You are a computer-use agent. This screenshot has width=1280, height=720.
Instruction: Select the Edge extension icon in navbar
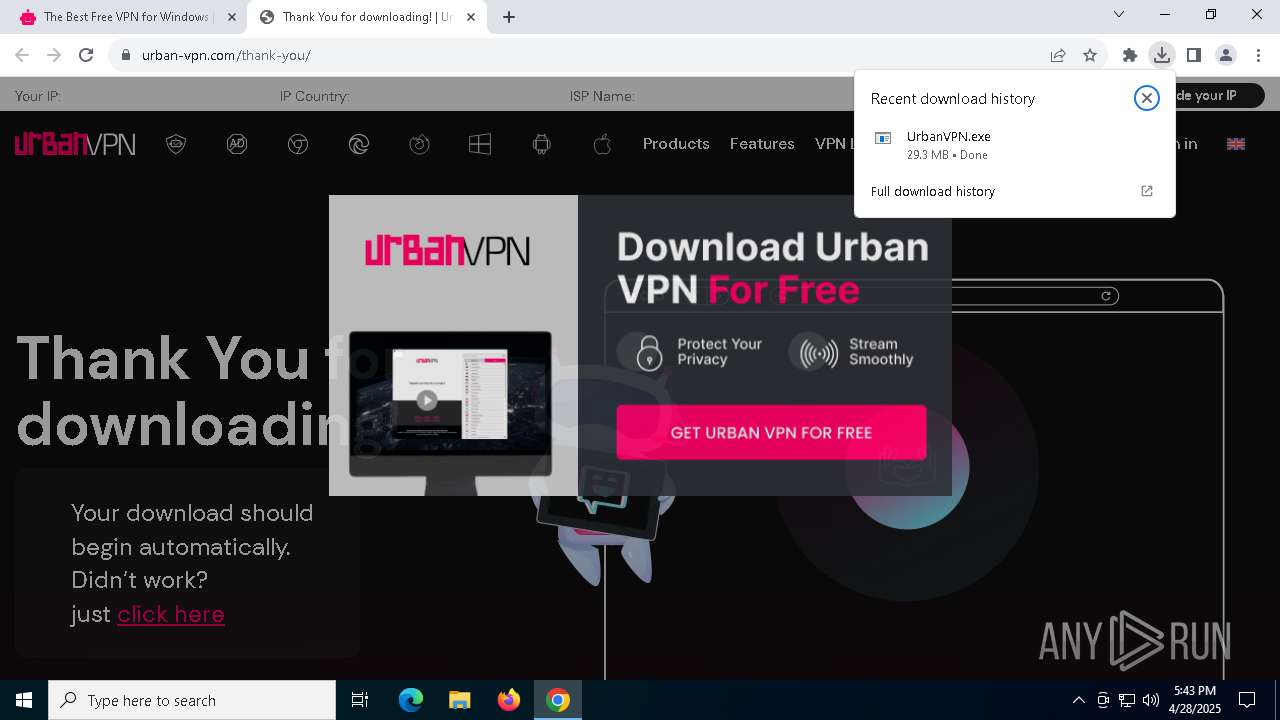[x=359, y=144]
